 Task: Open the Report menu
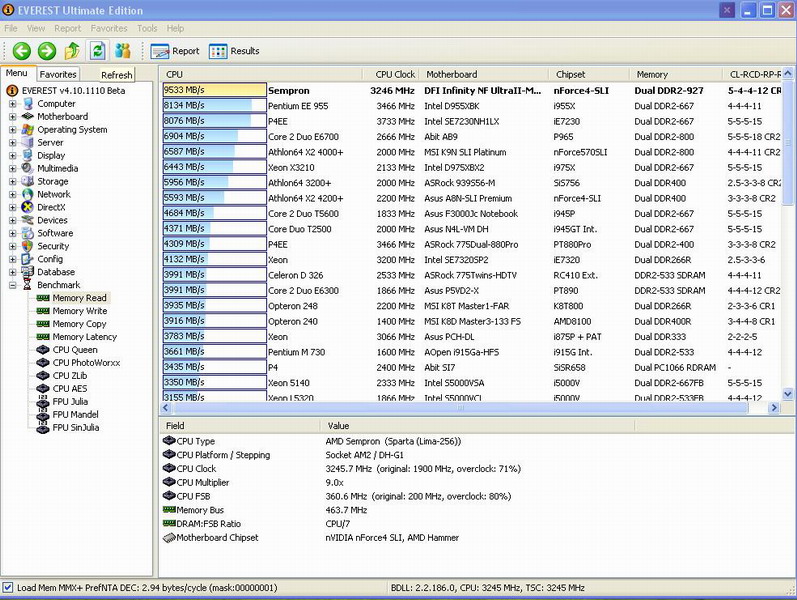click(x=68, y=28)
